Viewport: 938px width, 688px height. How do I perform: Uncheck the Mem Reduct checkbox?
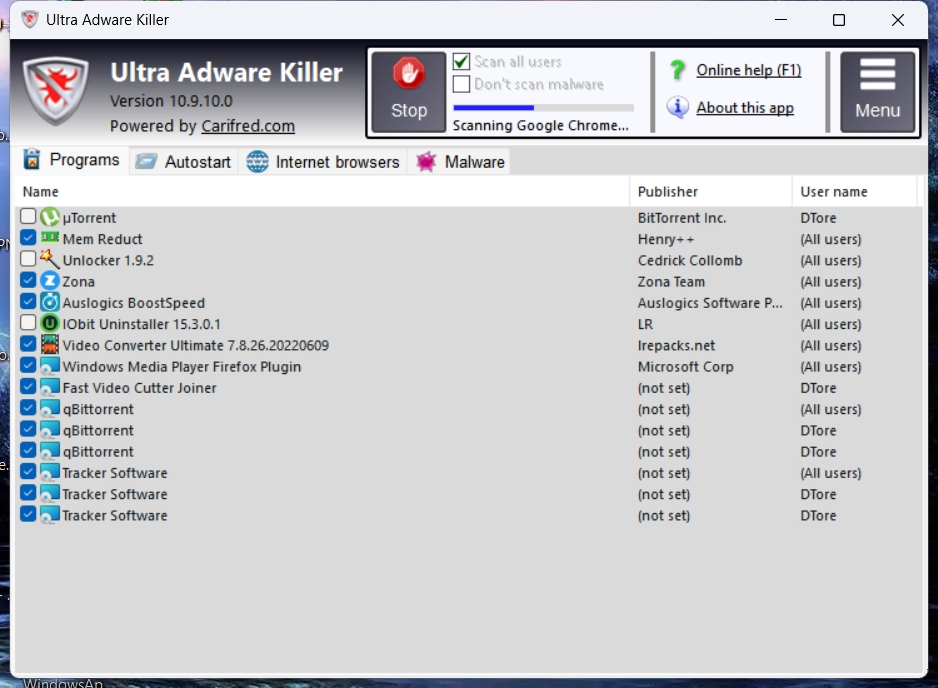[28, 238]
